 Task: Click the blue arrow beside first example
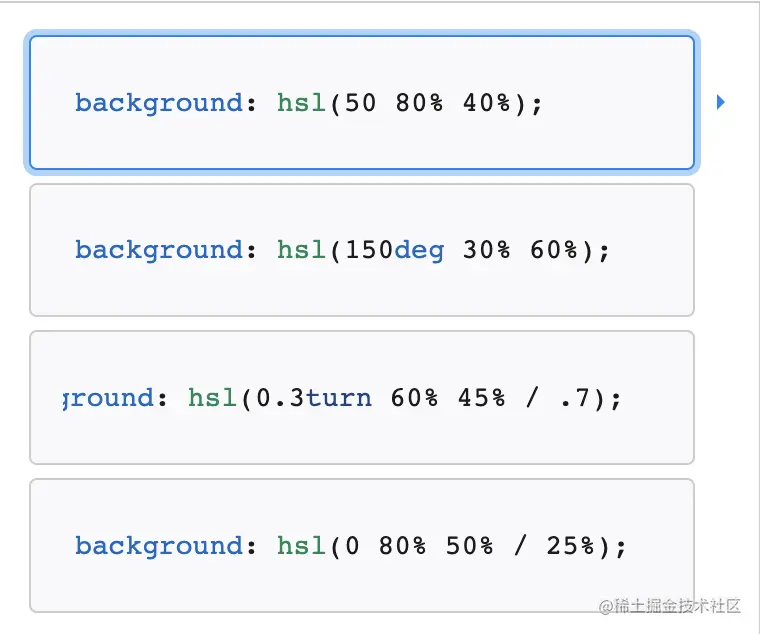click(x=720, y=102)
